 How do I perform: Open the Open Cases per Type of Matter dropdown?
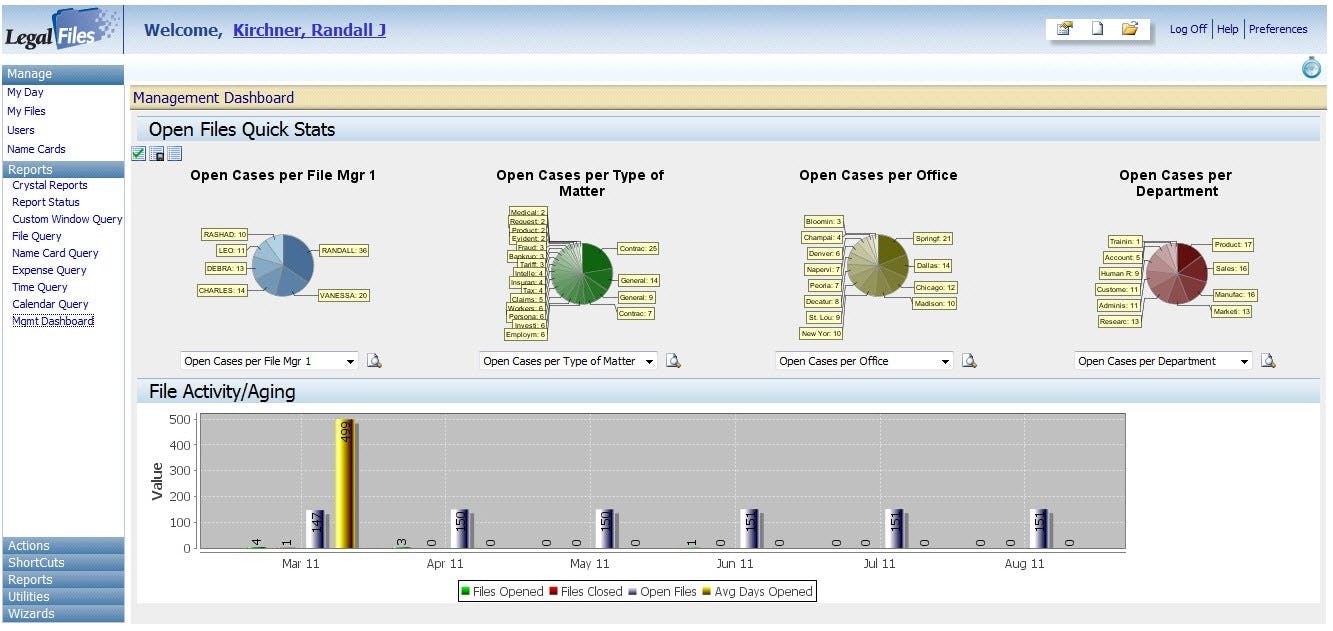(567, 360)
